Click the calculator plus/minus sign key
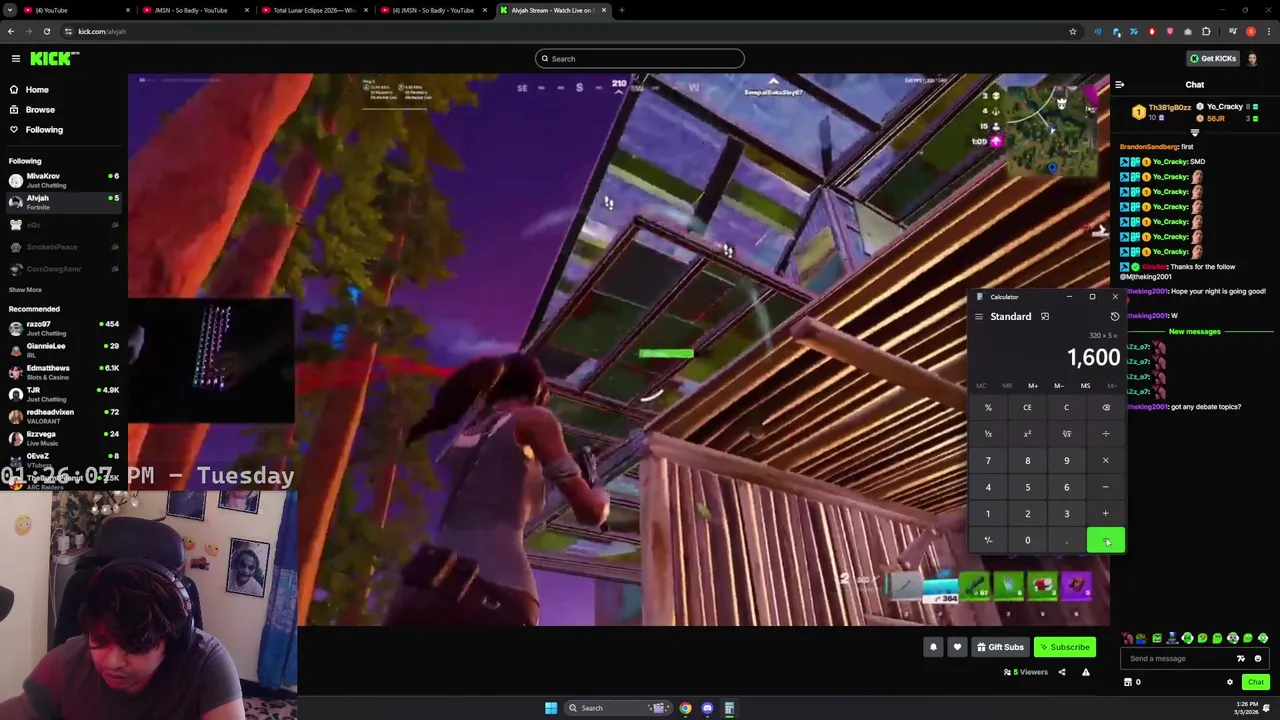The height and width of the screenshot is (720, 1280). click(988, 541)
